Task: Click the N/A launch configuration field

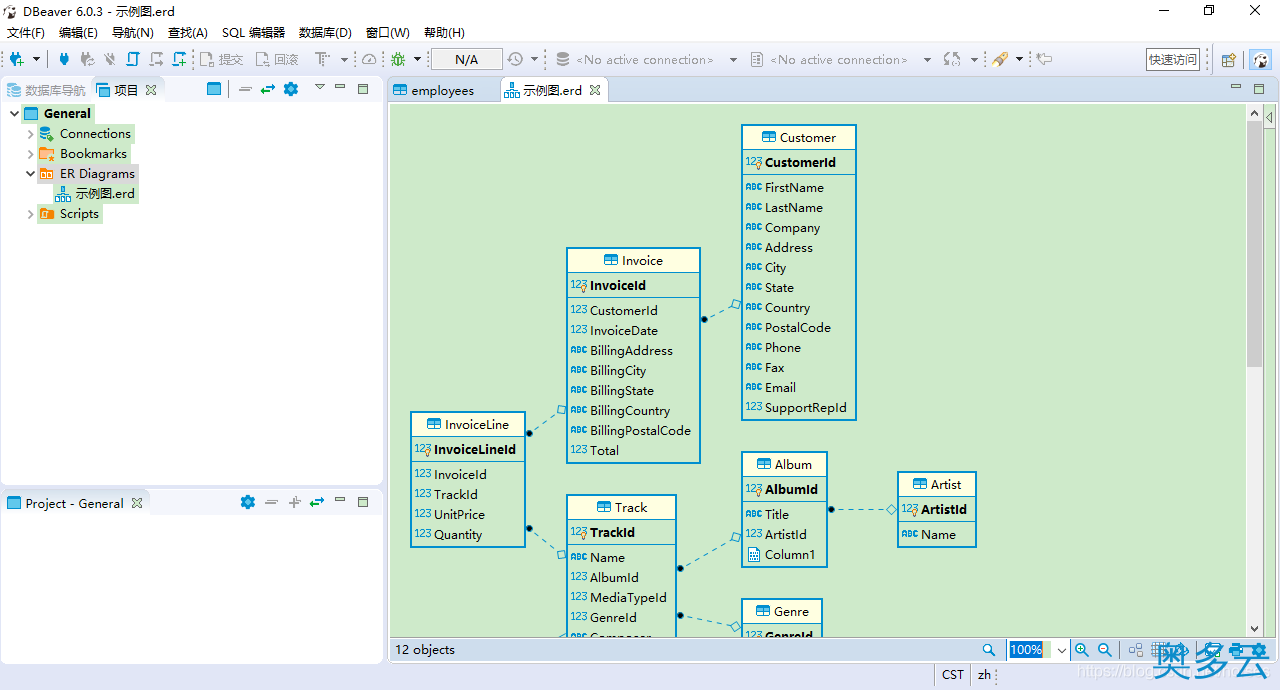Action: (466, 60)
